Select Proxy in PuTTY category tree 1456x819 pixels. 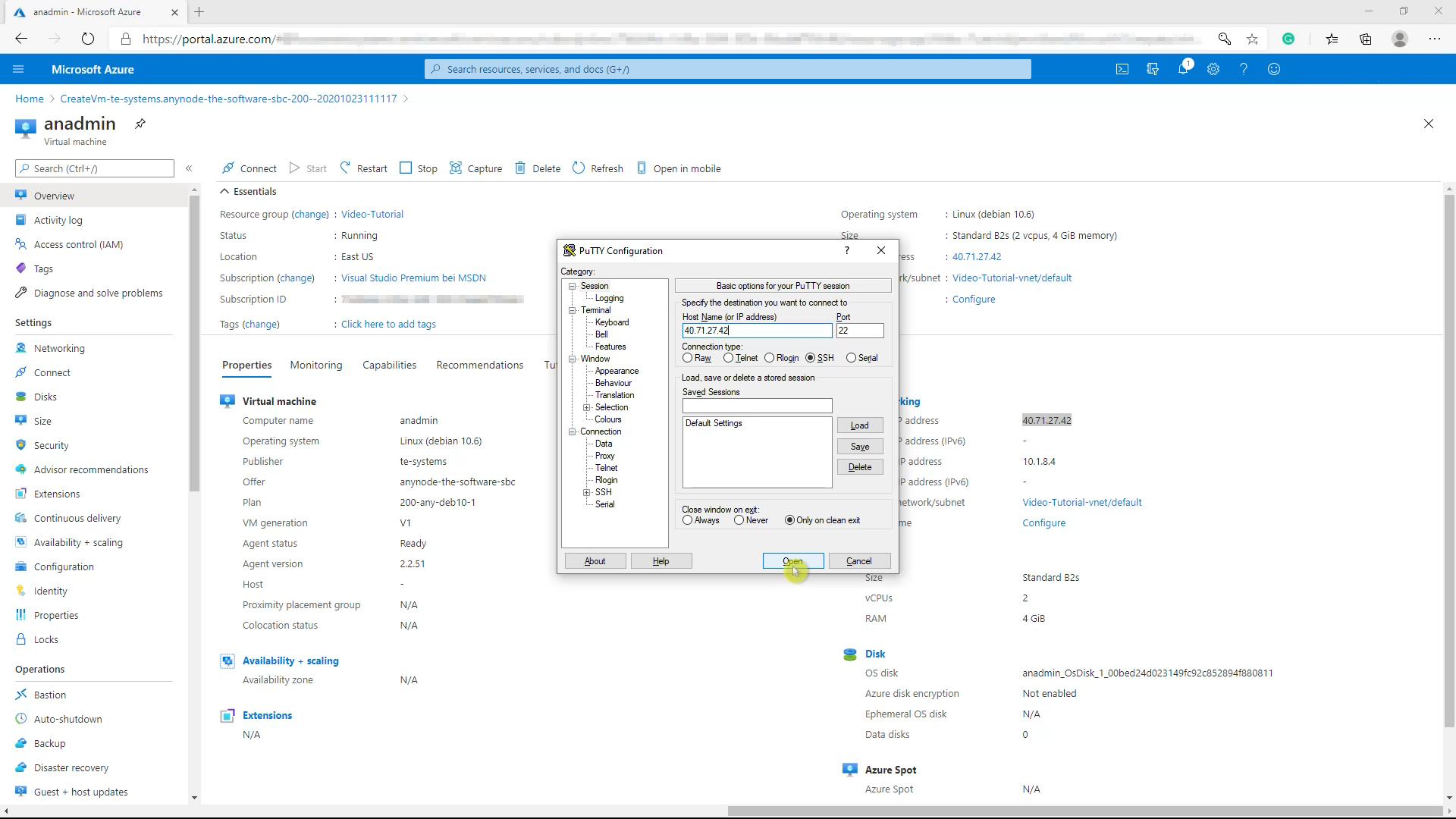pos(604,456)
